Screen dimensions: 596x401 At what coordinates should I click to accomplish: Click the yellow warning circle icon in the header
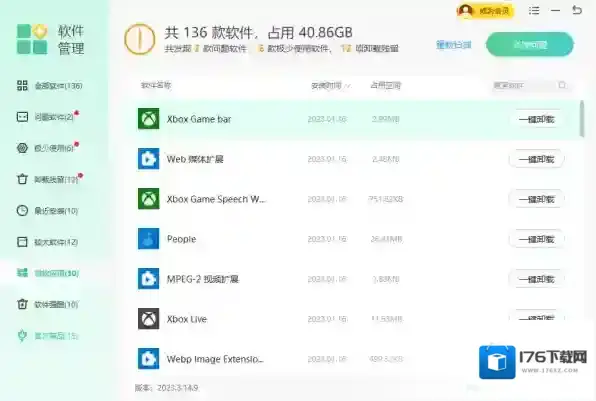139,39
